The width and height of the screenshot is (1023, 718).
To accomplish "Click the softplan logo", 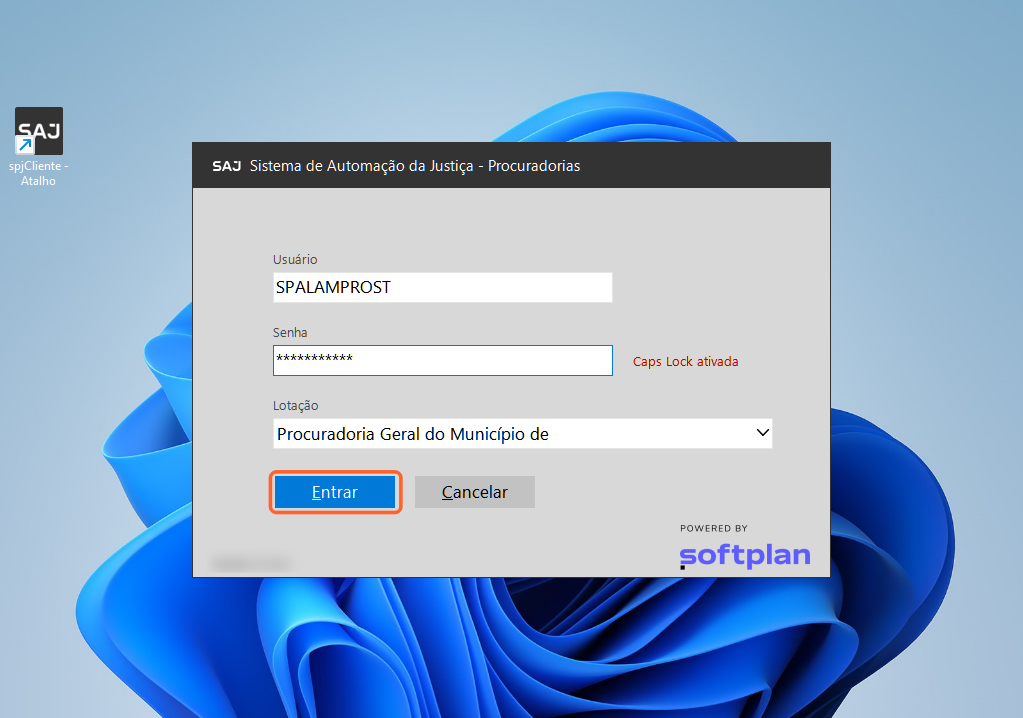I will point(744,555).
